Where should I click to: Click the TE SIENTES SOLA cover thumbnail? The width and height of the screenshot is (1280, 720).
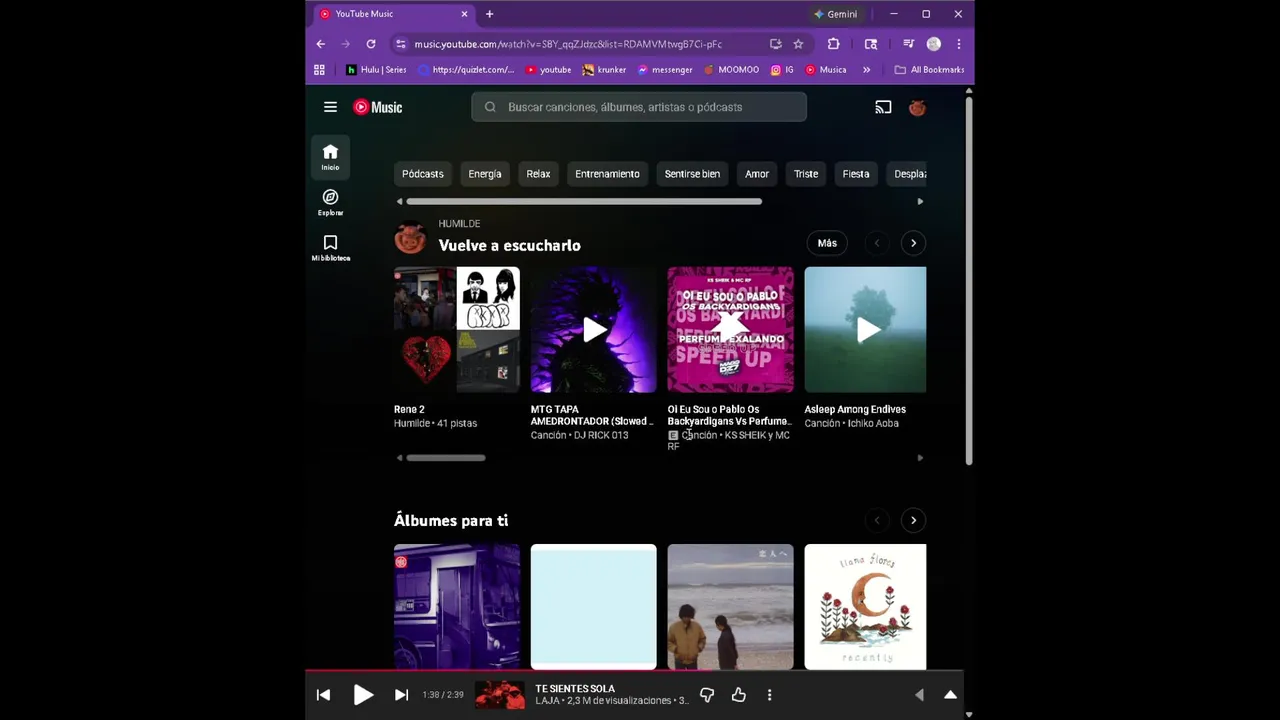499,695
